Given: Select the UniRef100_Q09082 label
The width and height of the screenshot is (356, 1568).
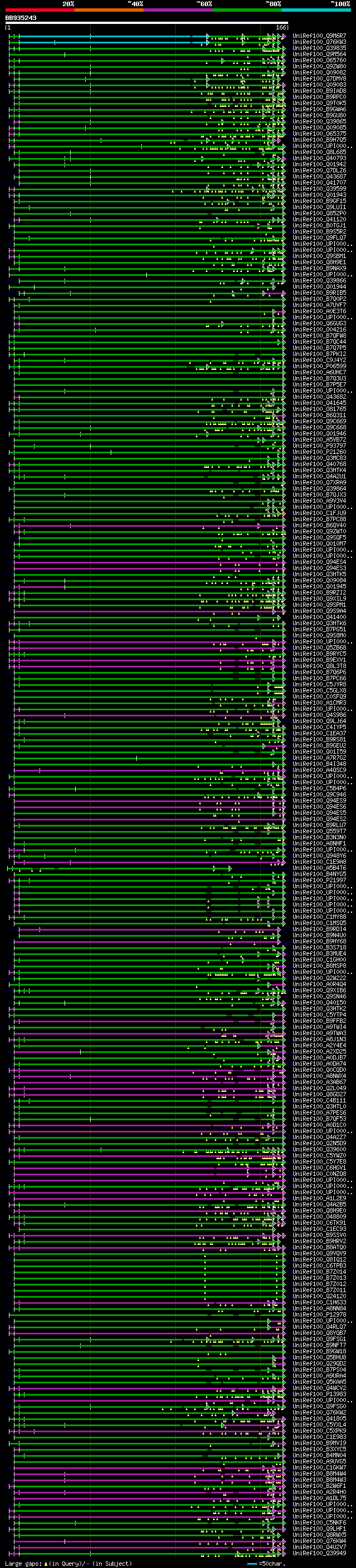Looking at the screenshot, I should click(319, 72).
